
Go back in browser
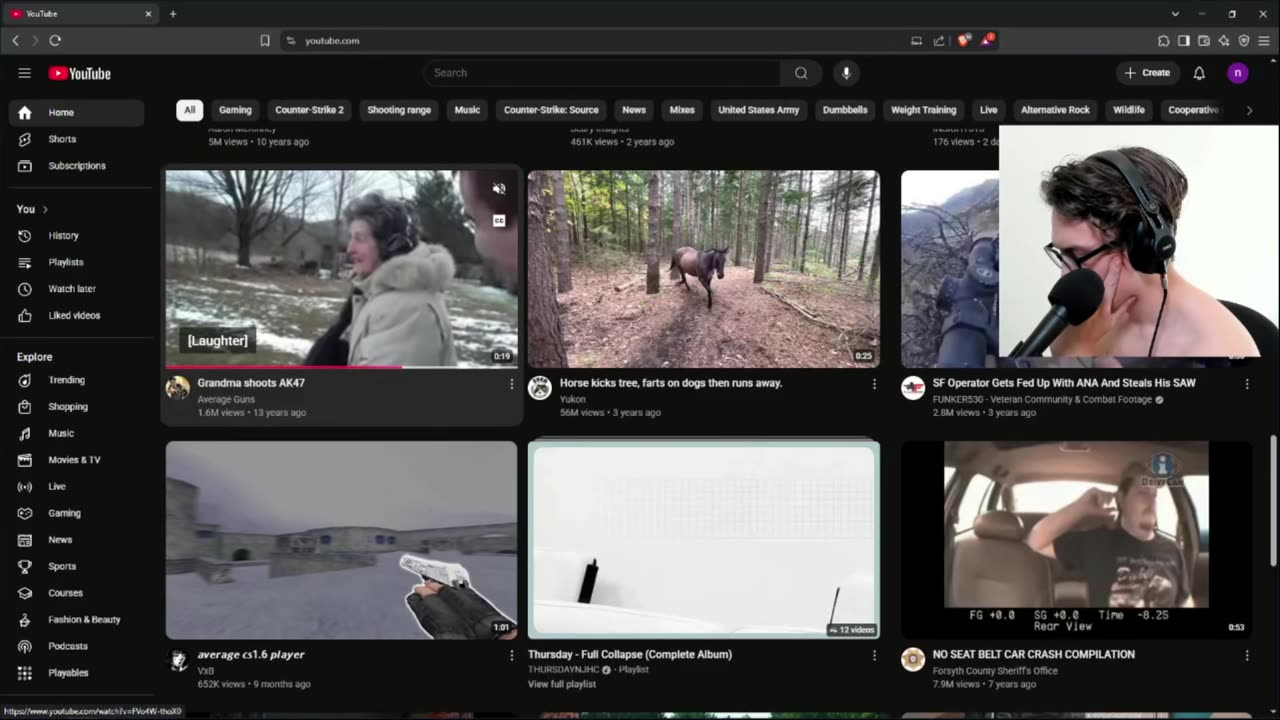click(x=15, y=41)
